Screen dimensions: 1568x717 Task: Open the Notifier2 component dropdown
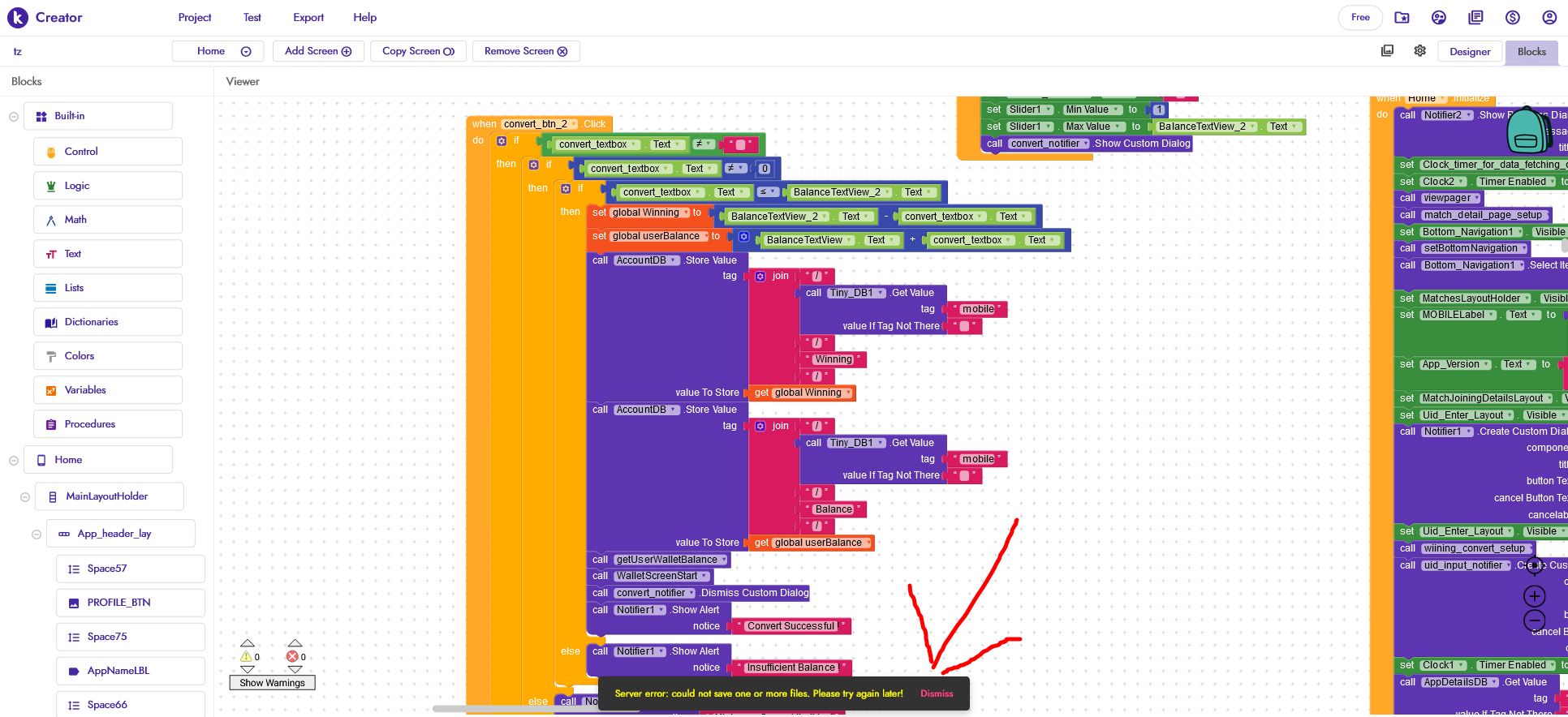[1448, 115]
